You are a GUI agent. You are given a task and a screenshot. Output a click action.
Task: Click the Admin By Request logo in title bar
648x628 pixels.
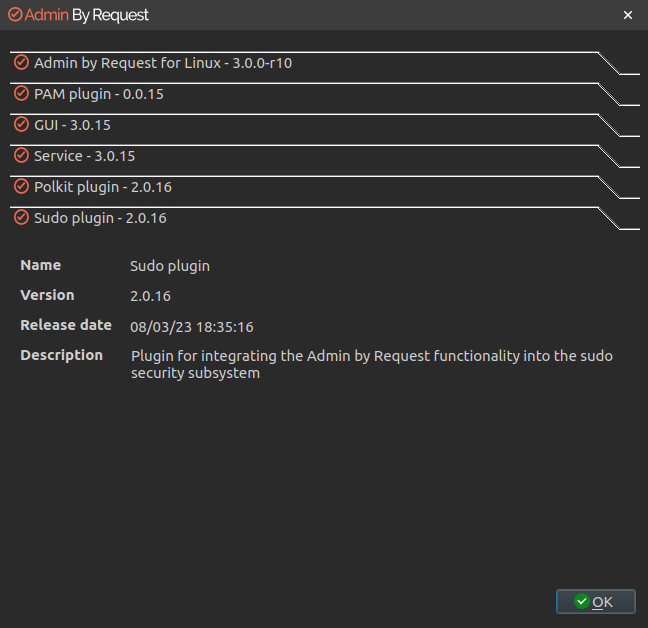coord(78,15)
